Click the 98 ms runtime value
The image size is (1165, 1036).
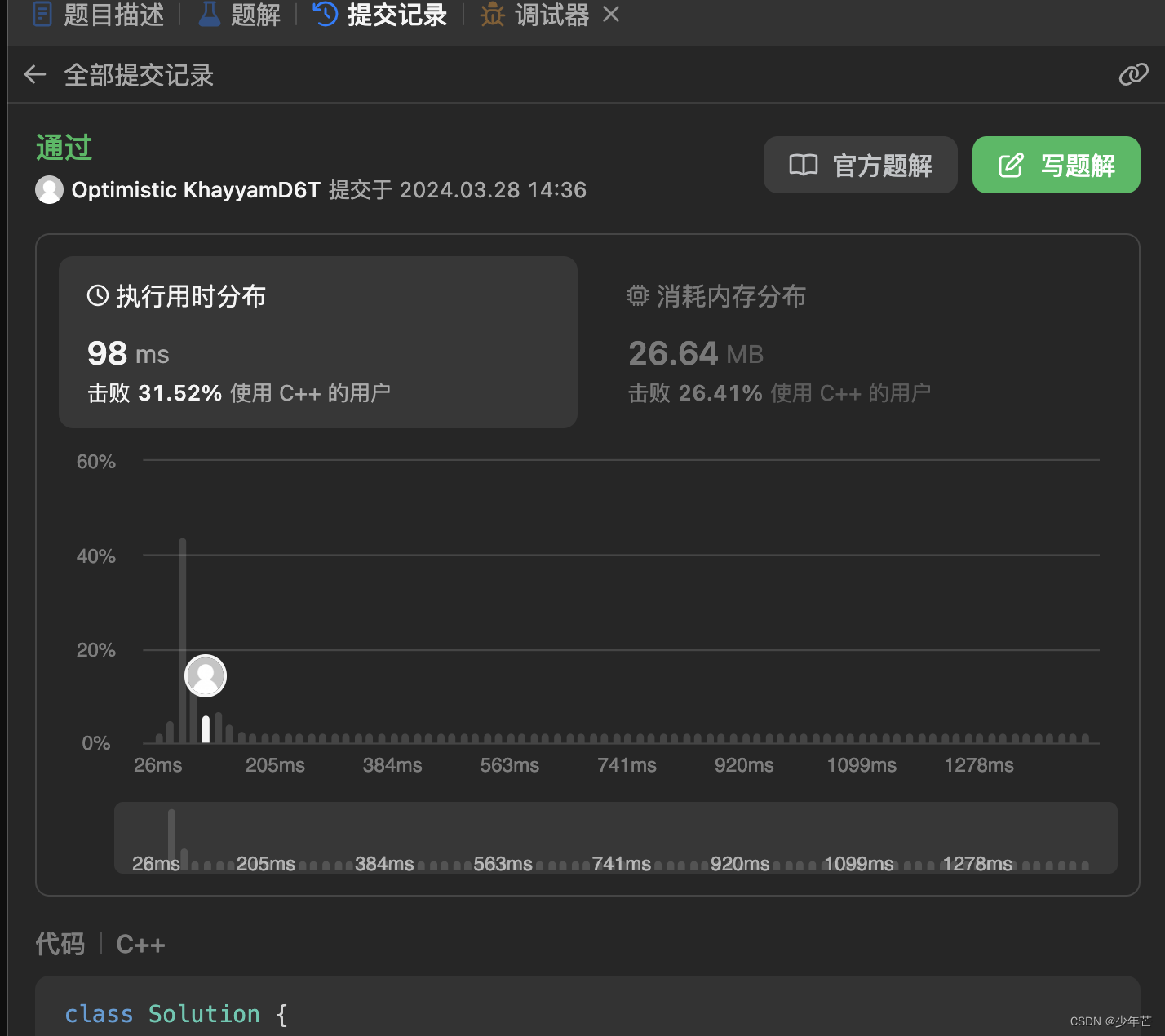(x=128, y=353)
